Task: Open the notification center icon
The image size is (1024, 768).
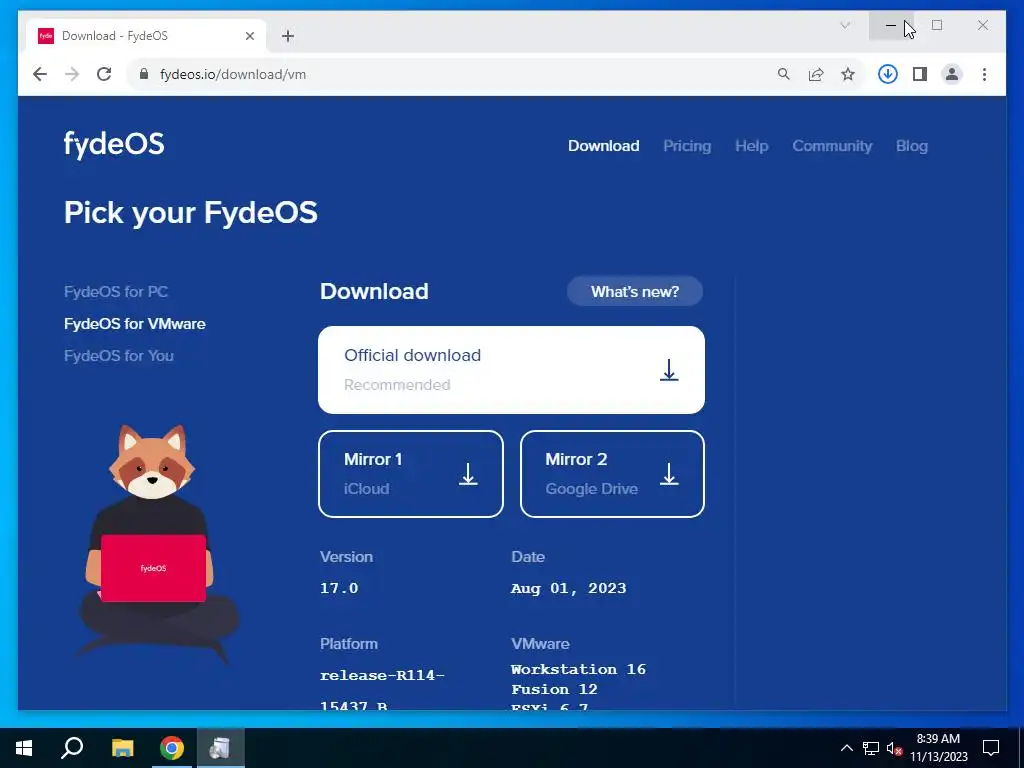Action: (991, 748)
